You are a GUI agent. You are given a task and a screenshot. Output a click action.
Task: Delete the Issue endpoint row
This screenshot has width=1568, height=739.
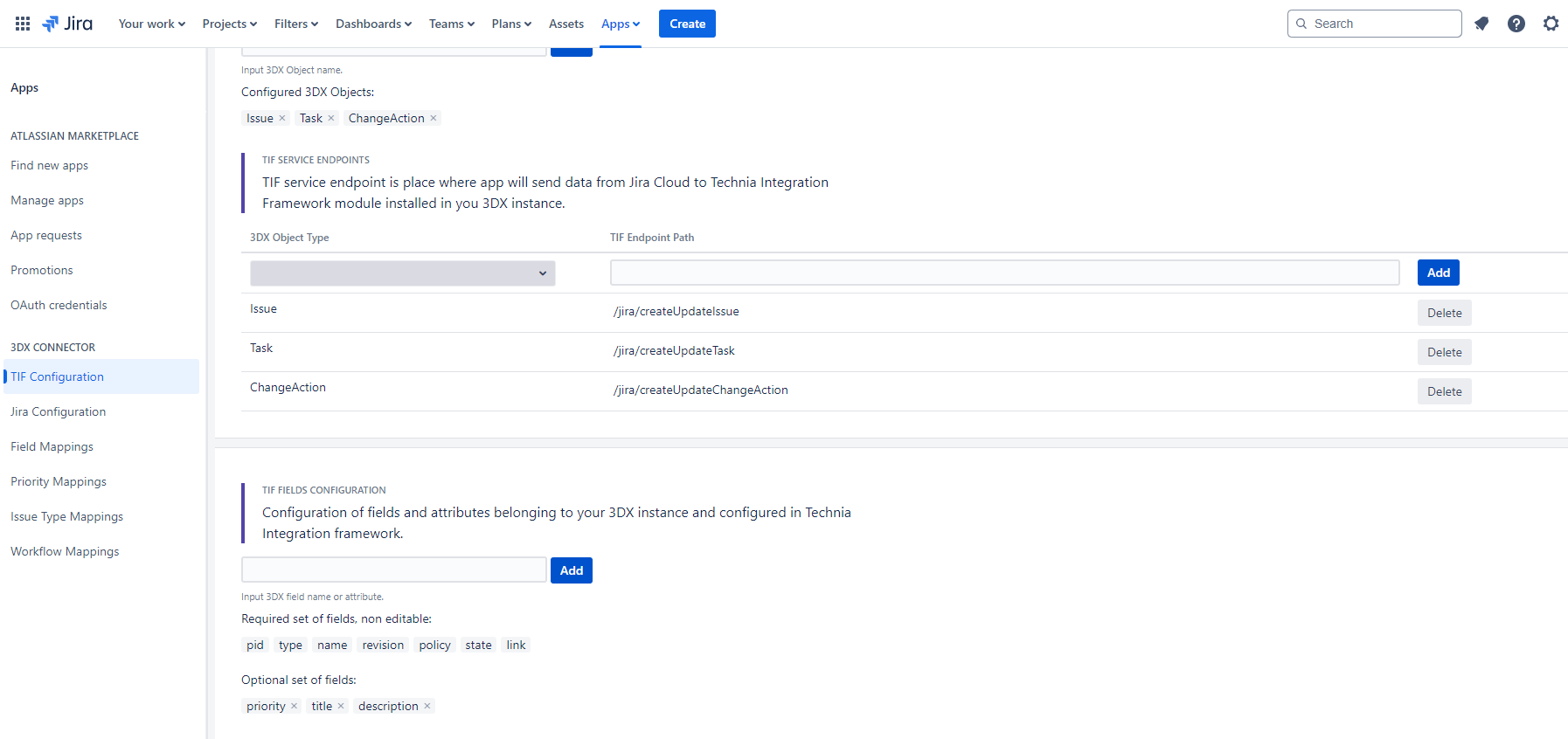(1444, 313)
